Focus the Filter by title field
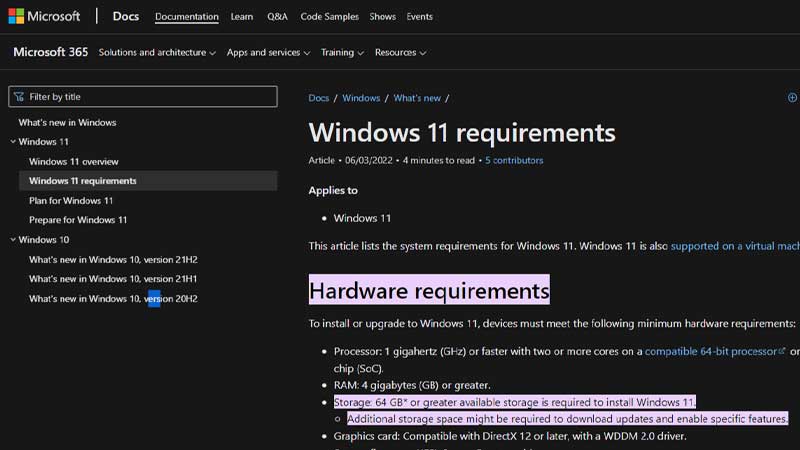 tap(143, 96)
